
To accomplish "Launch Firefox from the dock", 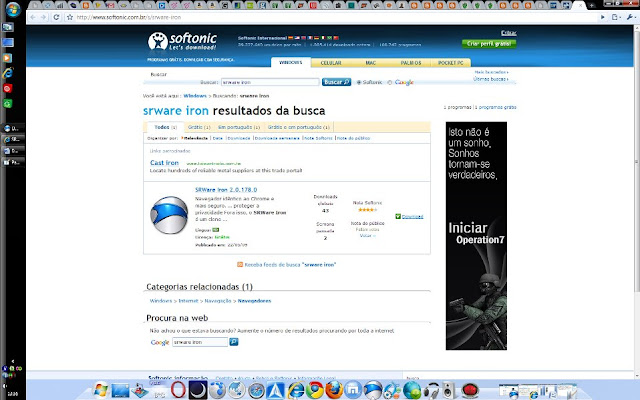I will tap(333, 390).
